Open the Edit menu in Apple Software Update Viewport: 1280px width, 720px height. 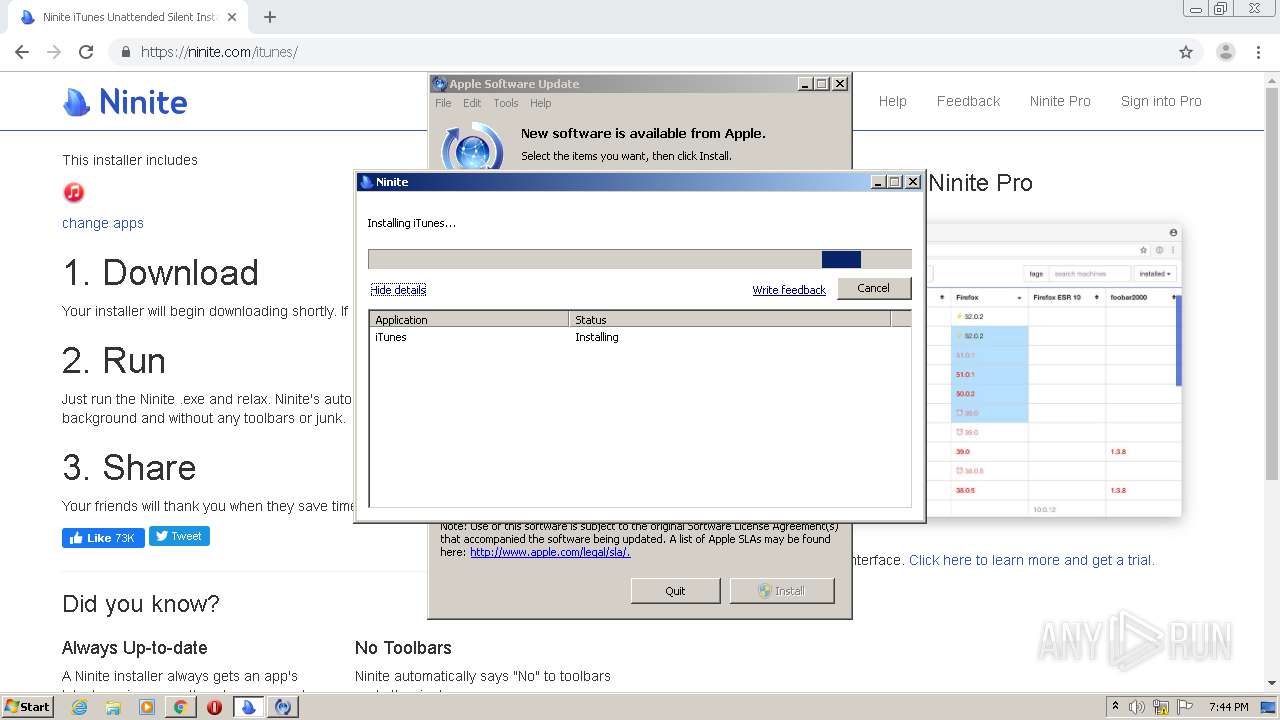472,103
